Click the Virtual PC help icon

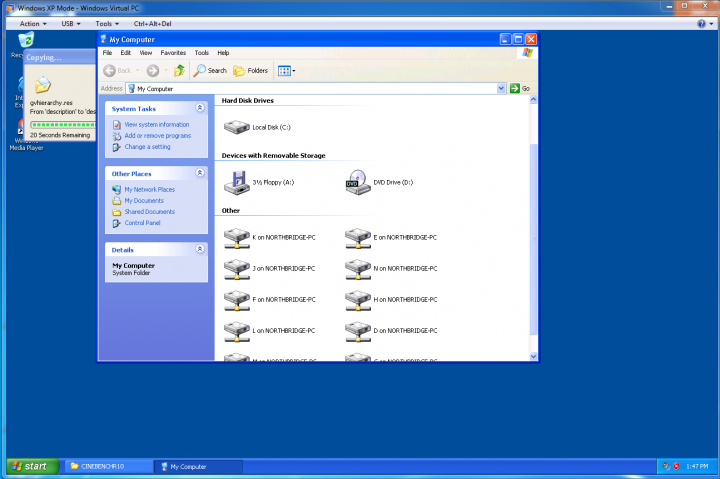[x=701, y=24]
